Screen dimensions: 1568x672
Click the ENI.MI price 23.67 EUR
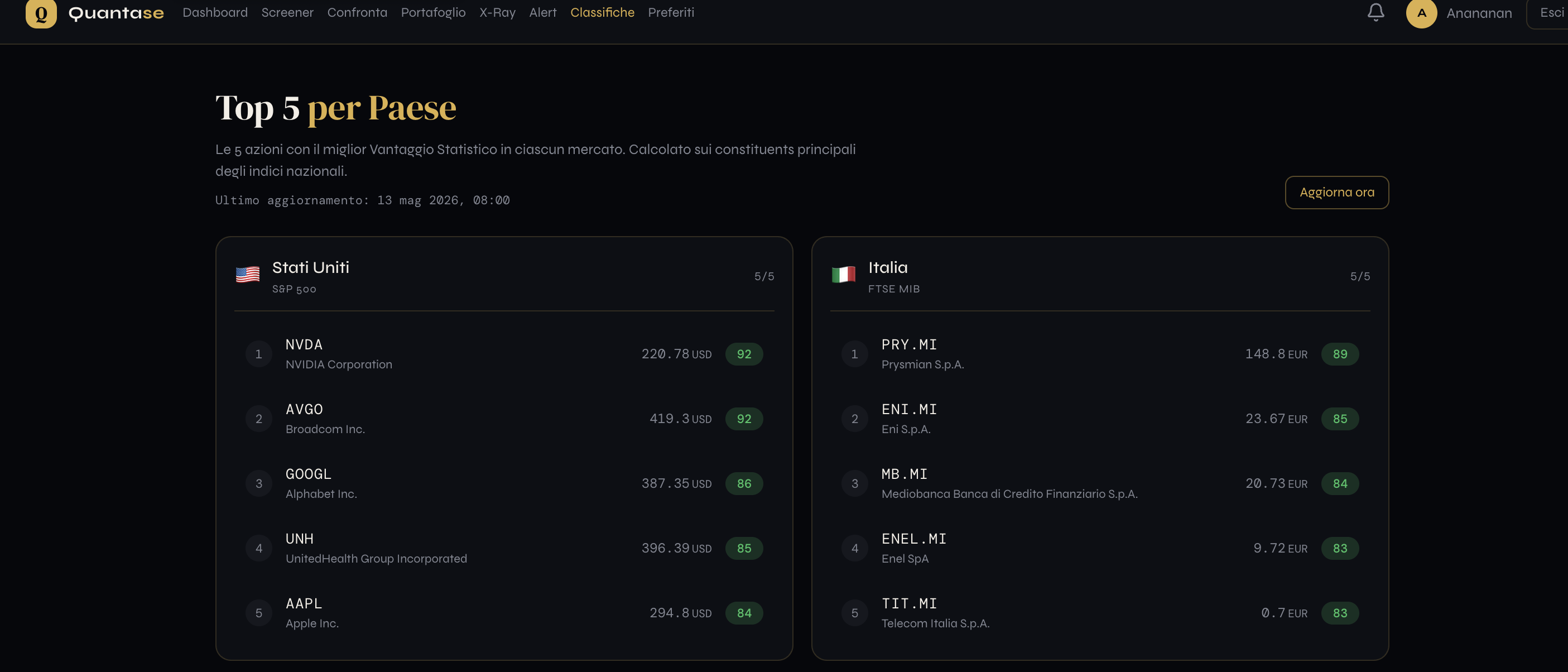[x=1276, y=419]
